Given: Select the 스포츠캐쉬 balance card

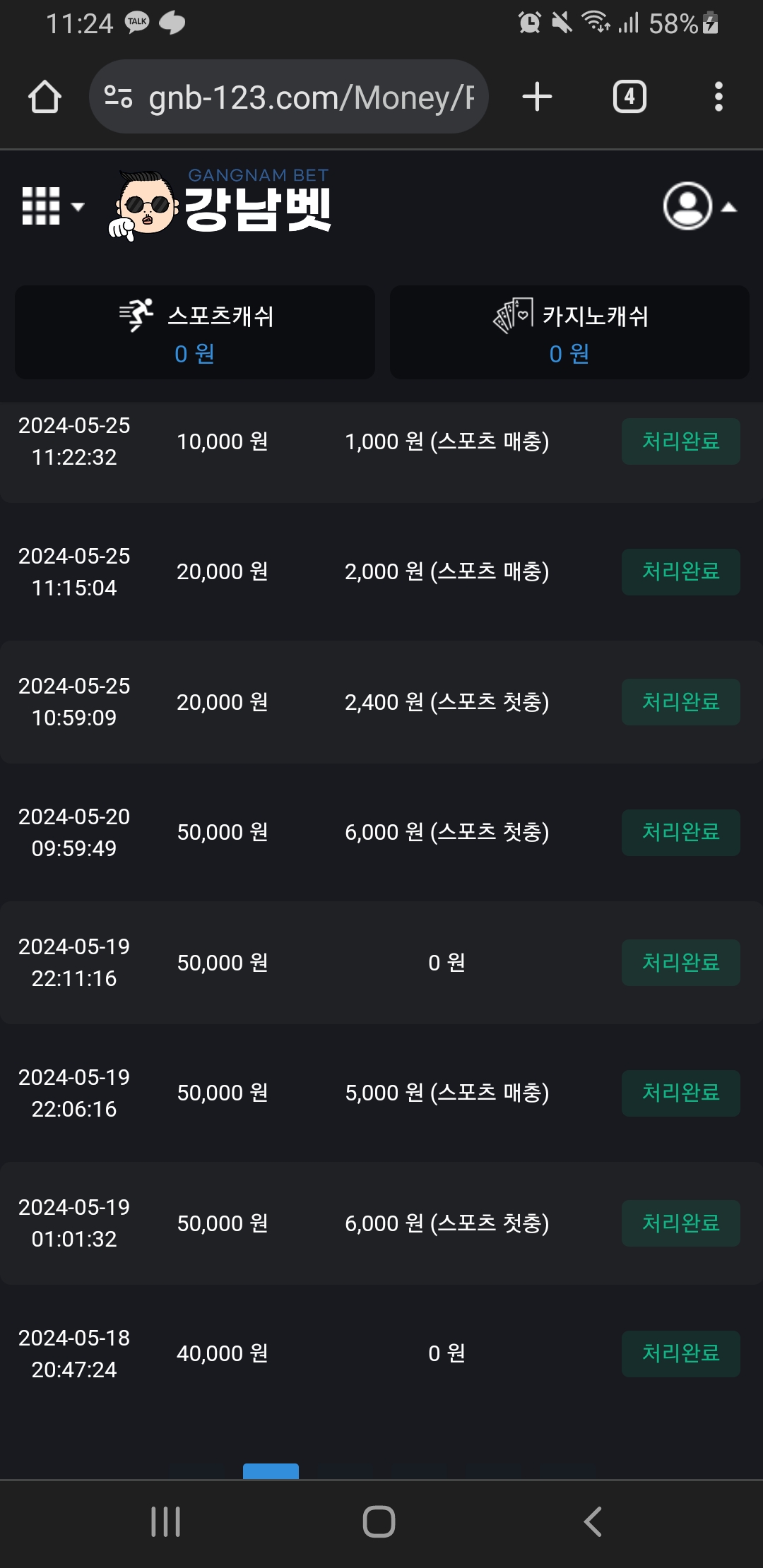Looking at the screenshot, I should pyautogui.click(x=195, y=333).
